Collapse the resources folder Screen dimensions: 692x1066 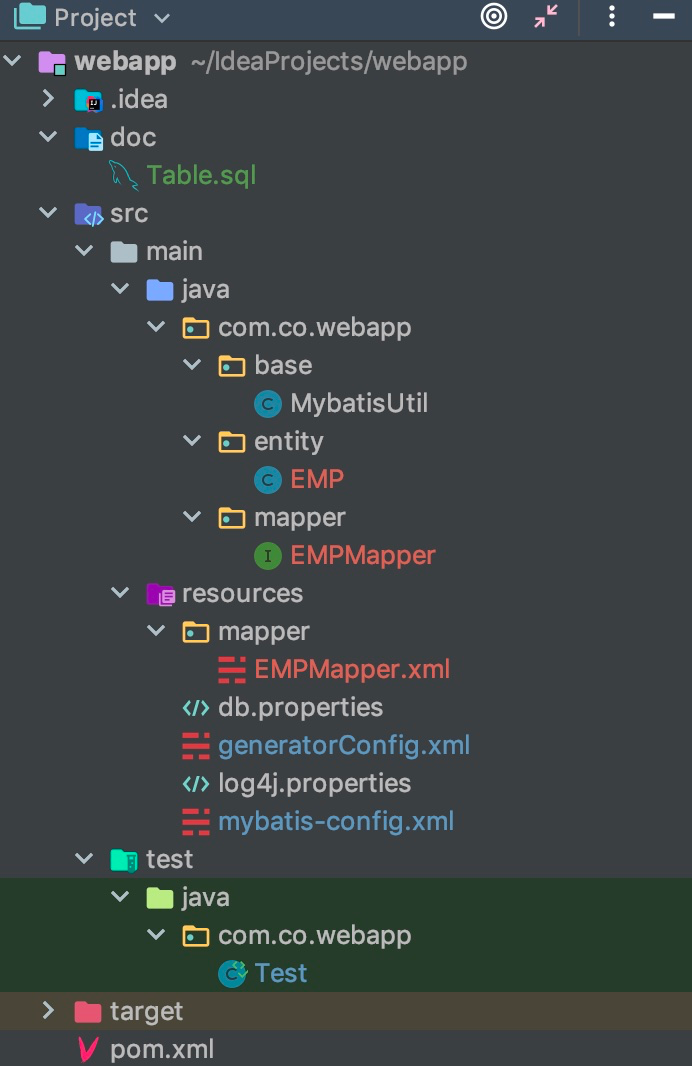(120, 593)
